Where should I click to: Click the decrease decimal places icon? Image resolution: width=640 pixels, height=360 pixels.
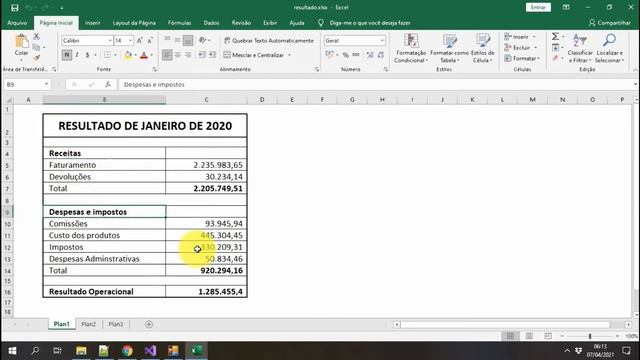380,55
